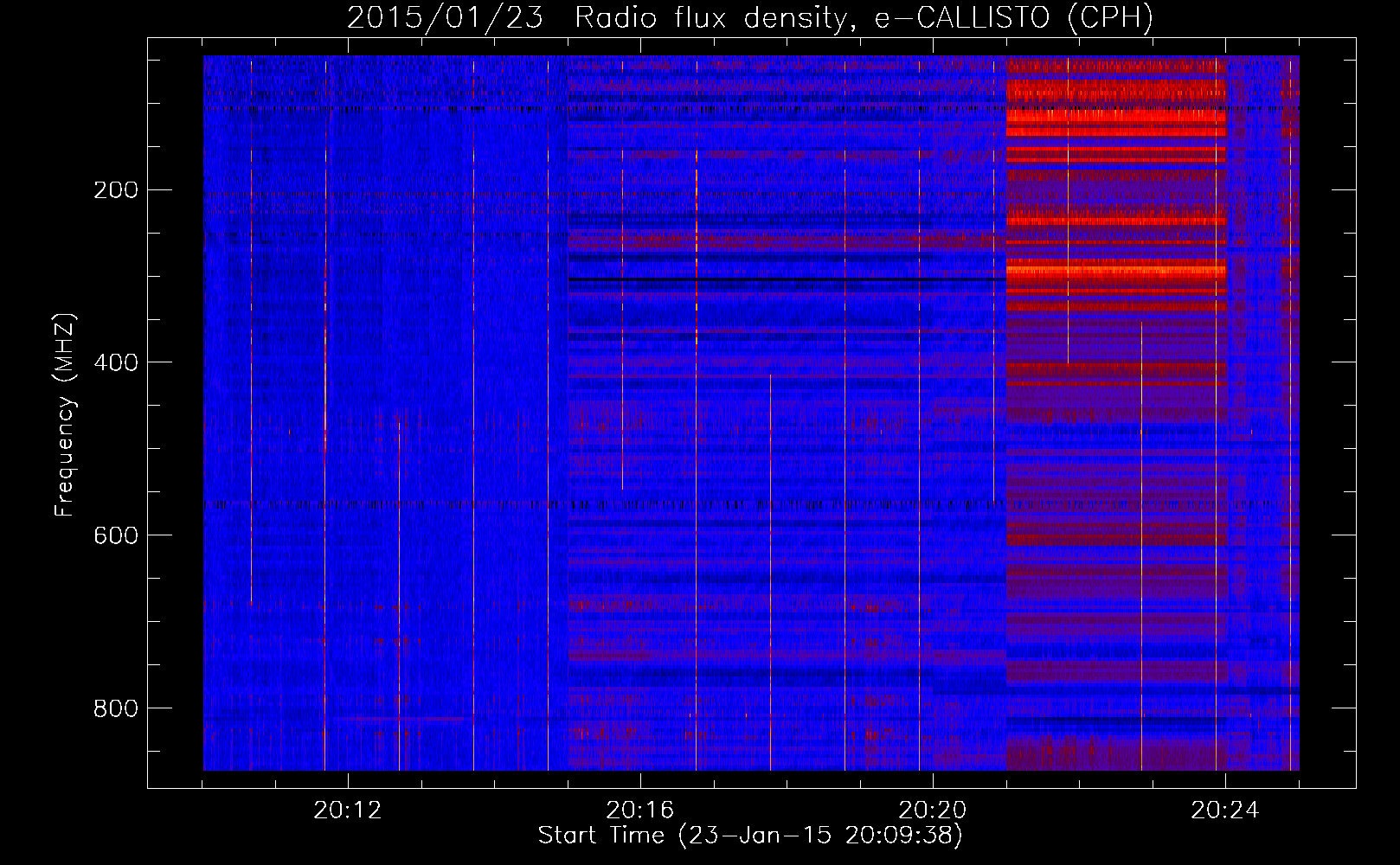Click the plot title mentioning e-CALLISTO (CPH)
The width and height of the screenshot is (1400, 865).
pyautogui.click(x=750, y=17)
